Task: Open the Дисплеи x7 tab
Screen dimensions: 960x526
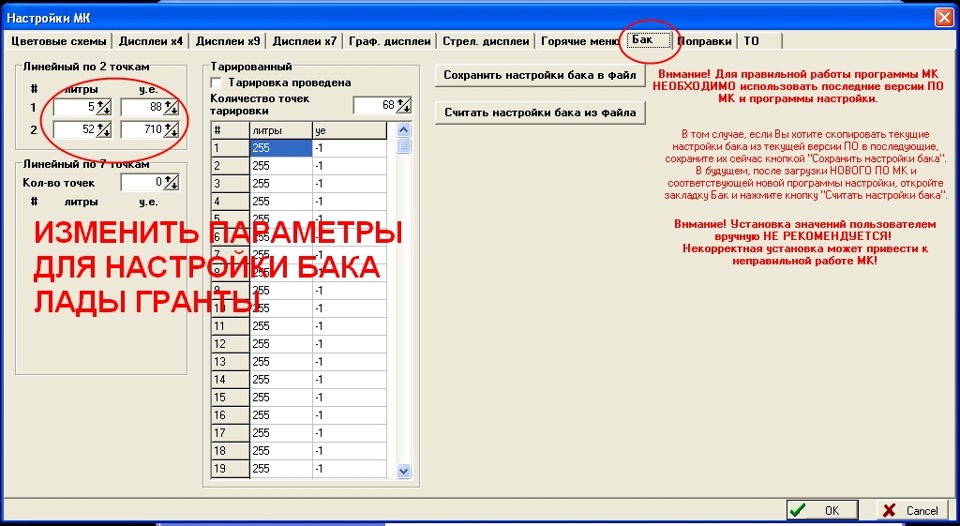Action: pos(304,41)
